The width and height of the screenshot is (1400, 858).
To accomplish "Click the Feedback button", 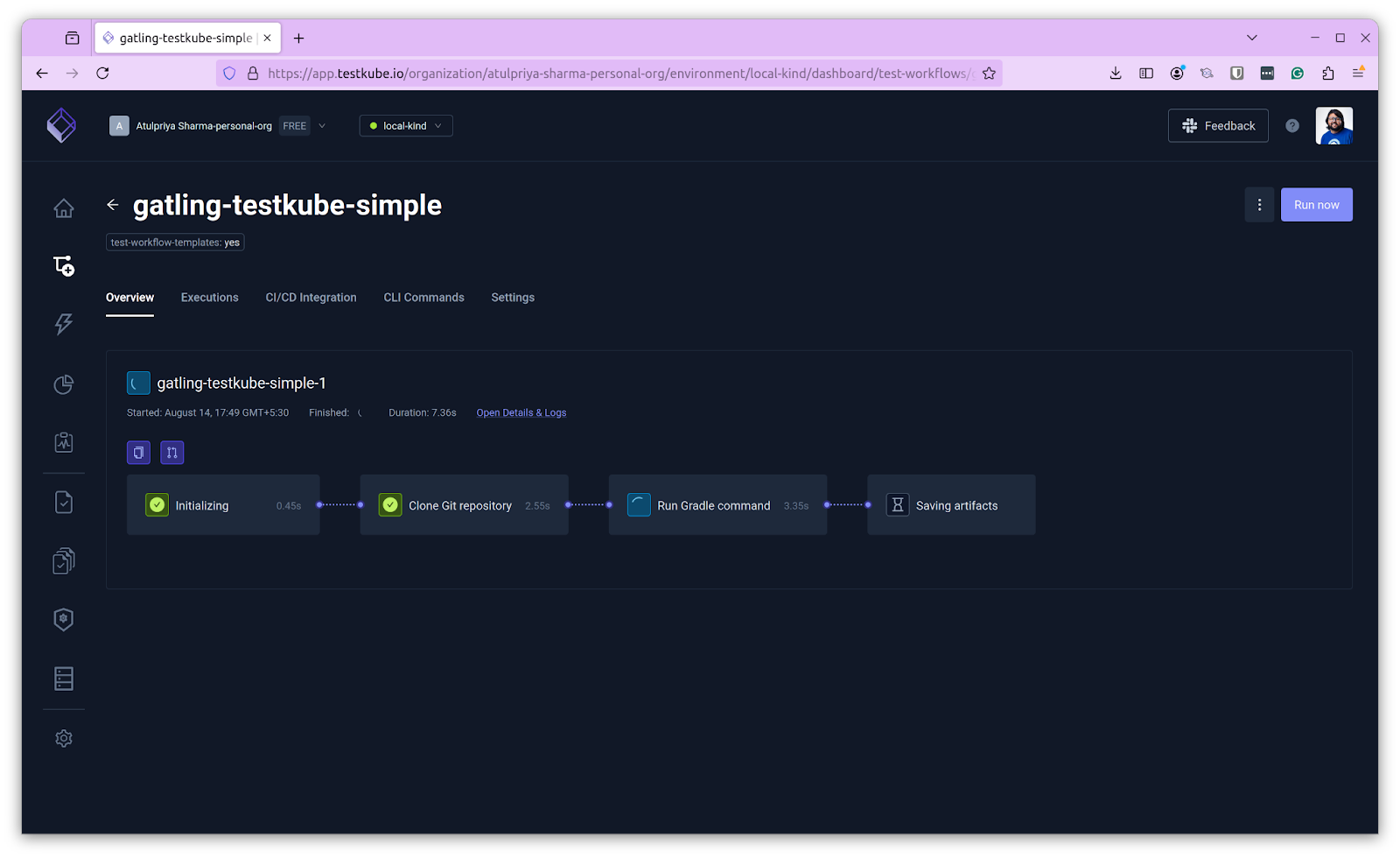I will pyautogui.click(x=1218, y=126).
